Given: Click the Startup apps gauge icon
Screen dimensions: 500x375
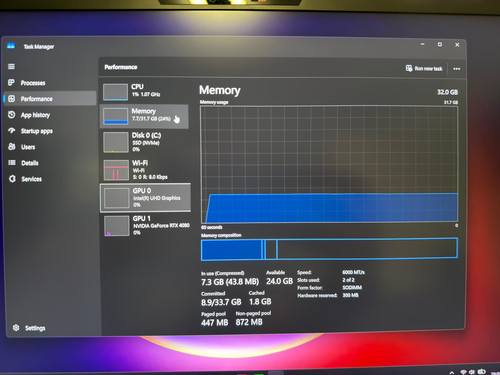Looking at the screenshot, I should [12, 131].
